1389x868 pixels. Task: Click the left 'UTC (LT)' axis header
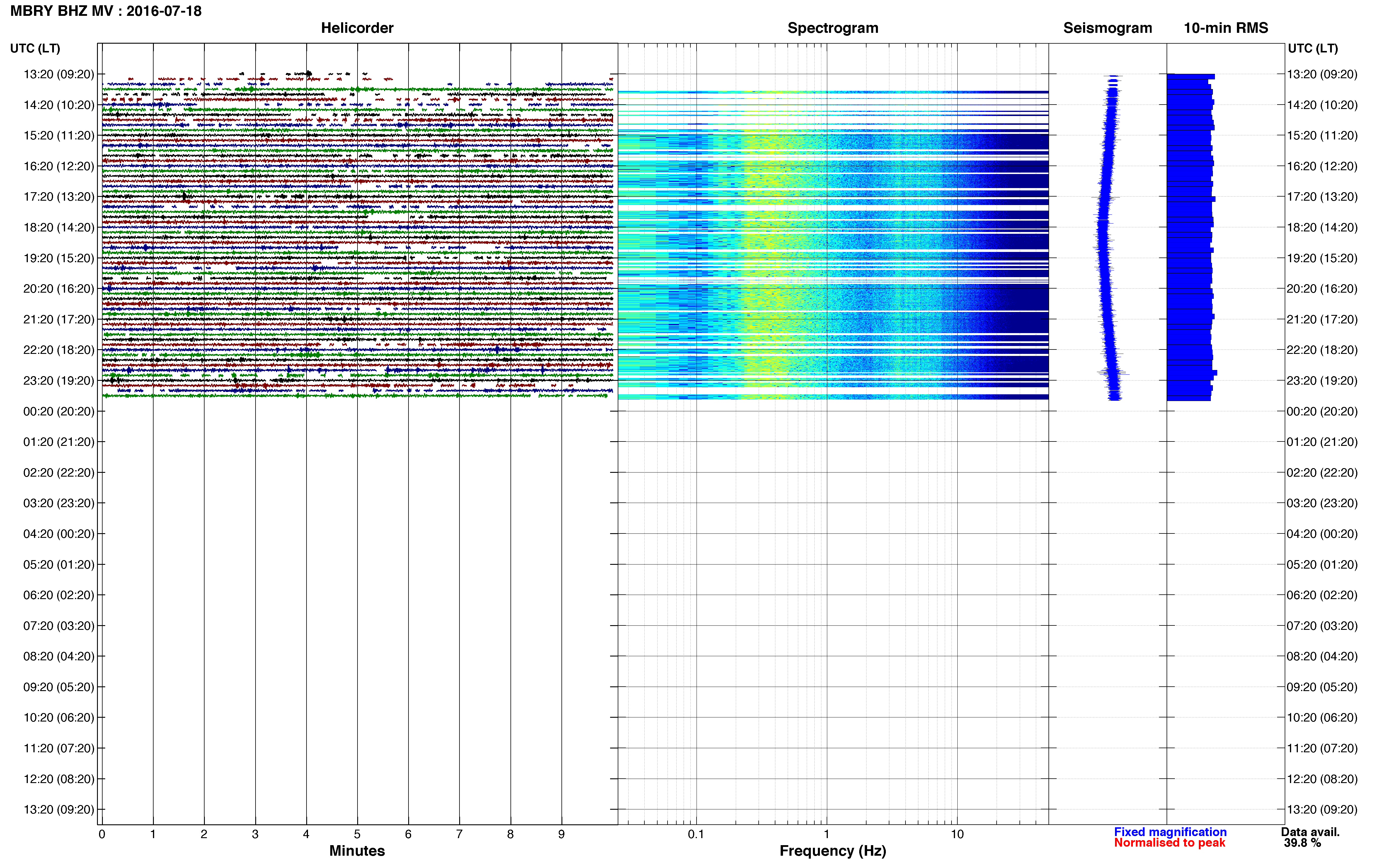(35, 48)
